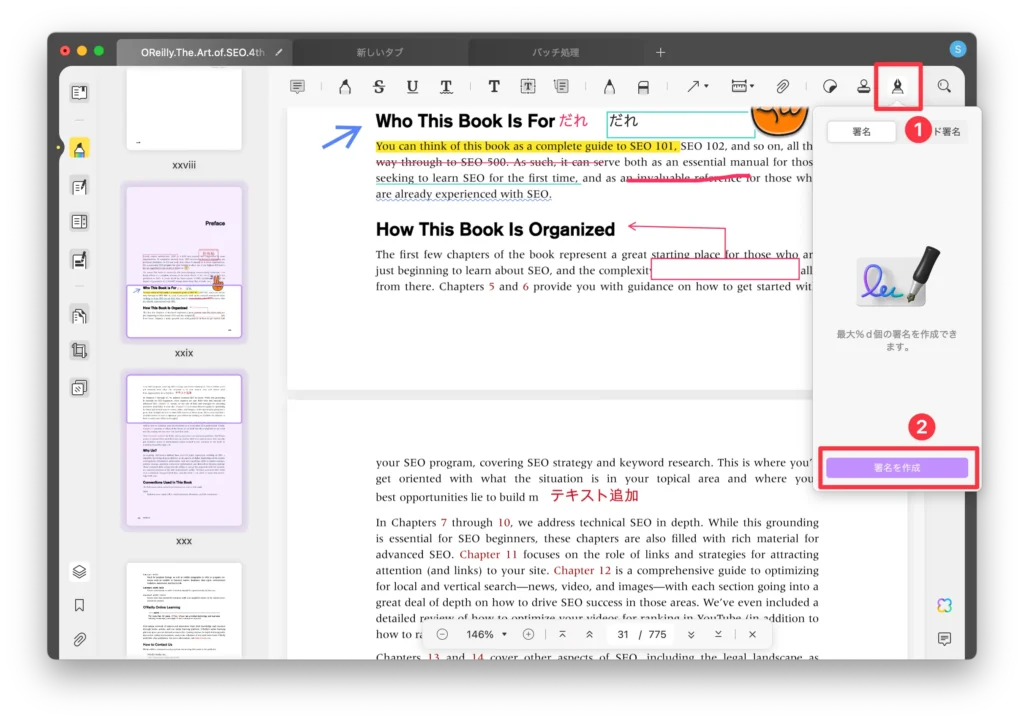Open the search magnifier icon

coord(943,87)
